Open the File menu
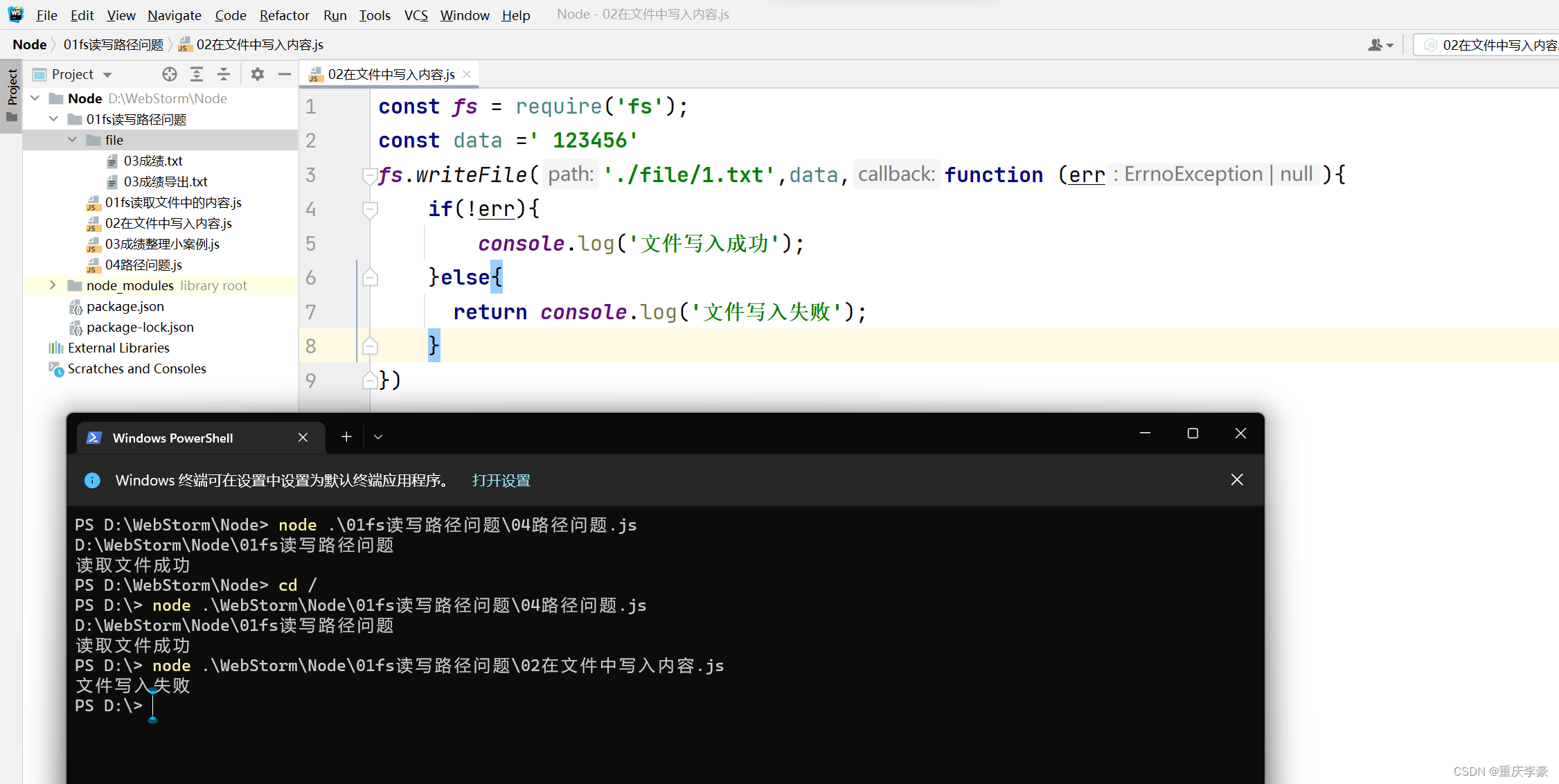Viewport: 1559px width, 784px height. click(46, 15)
